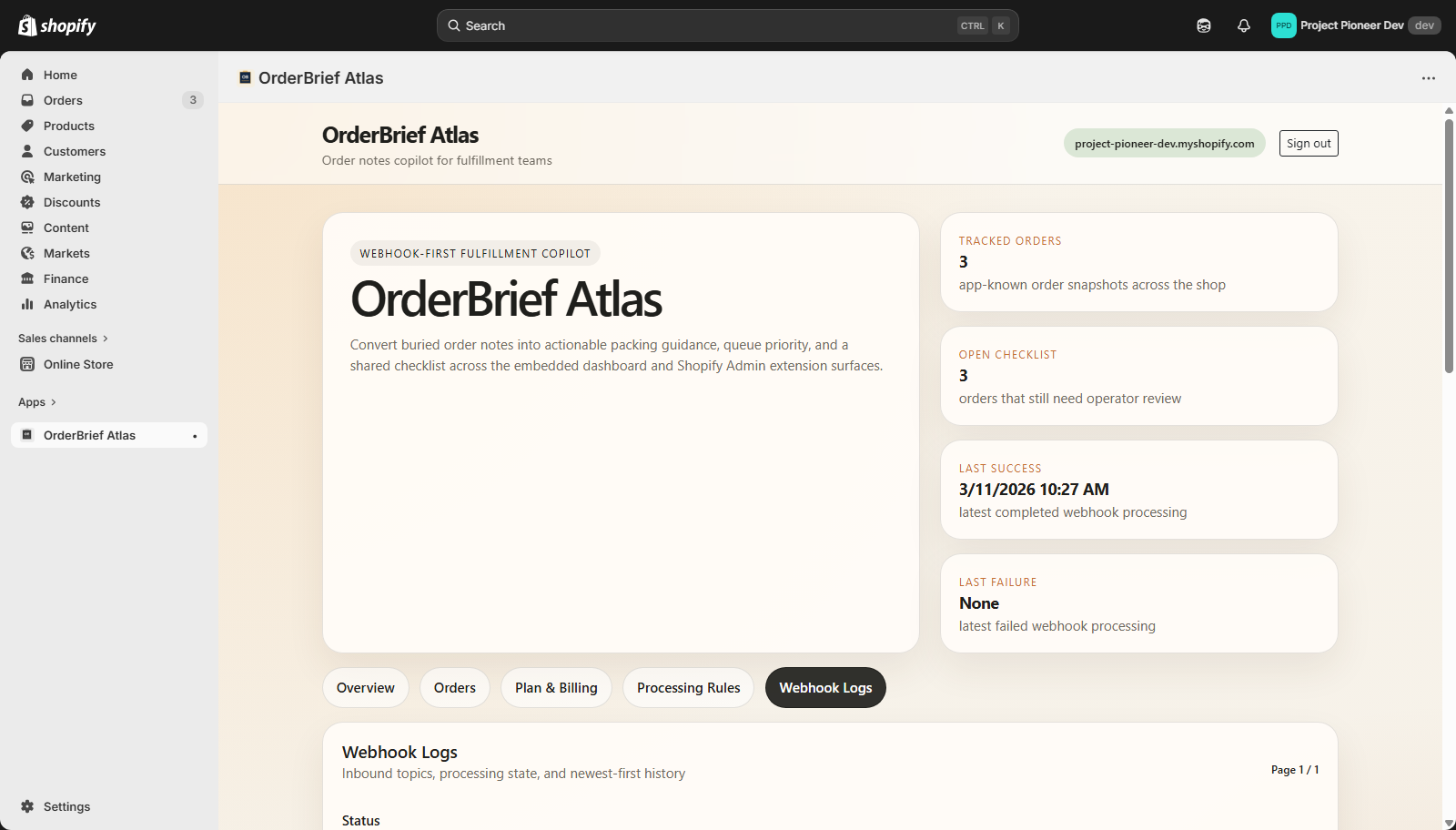Viewport: 1456px width, 830px height.
Task: Open the notifications bell
Action: 1244,25
